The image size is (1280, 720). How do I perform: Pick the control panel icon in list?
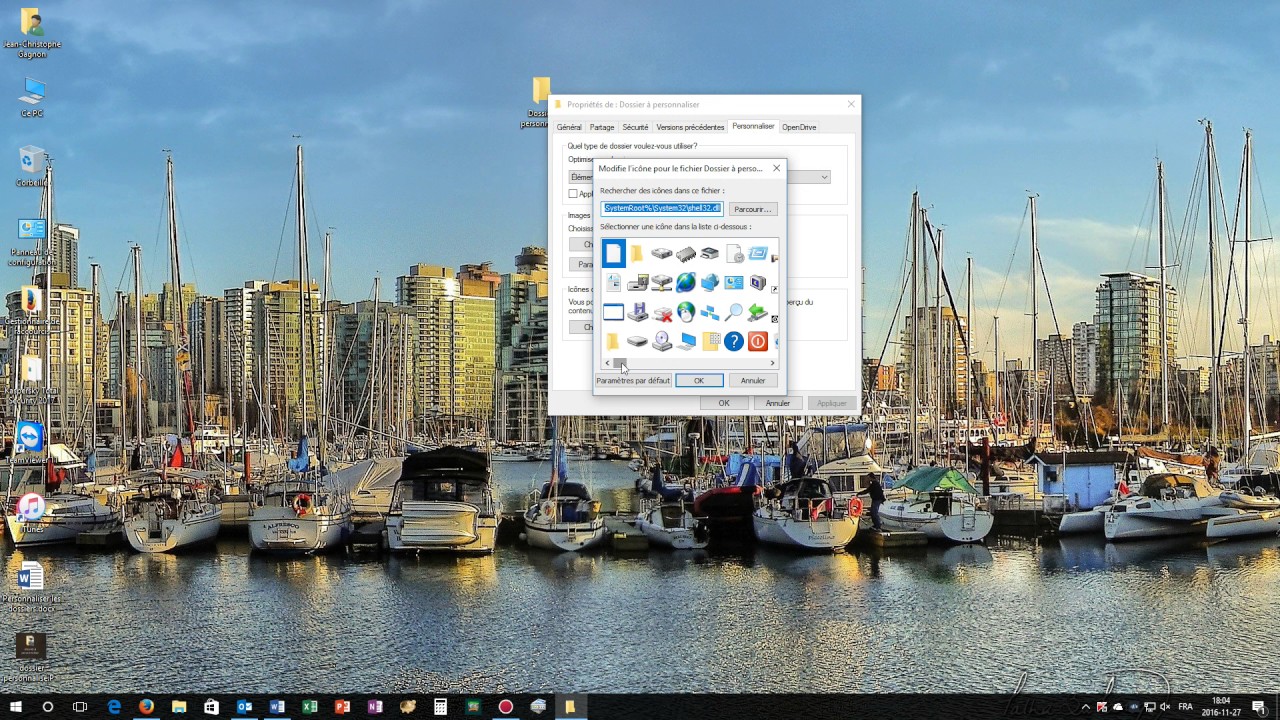[x=734, y=283]
